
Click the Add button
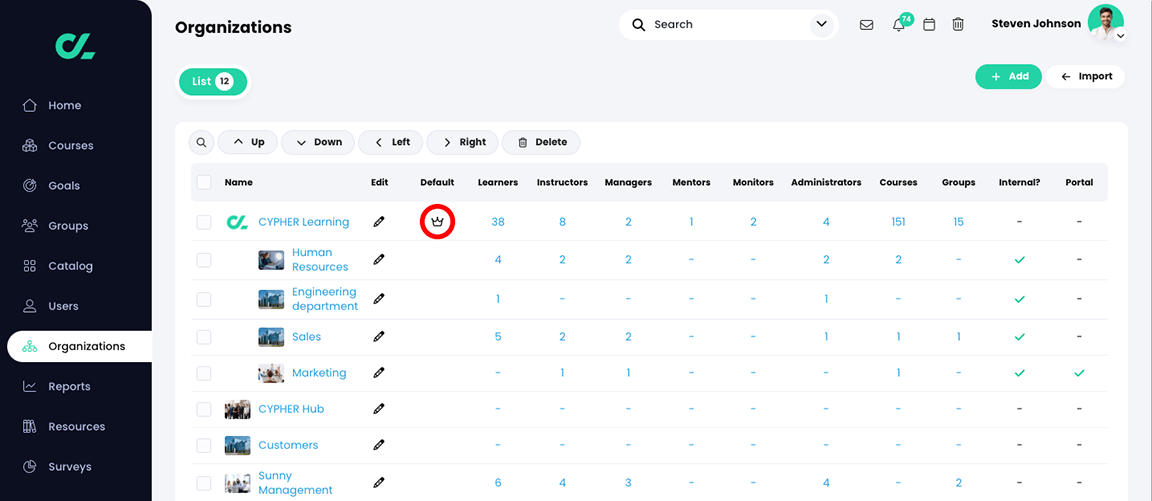coord(1008,76)
